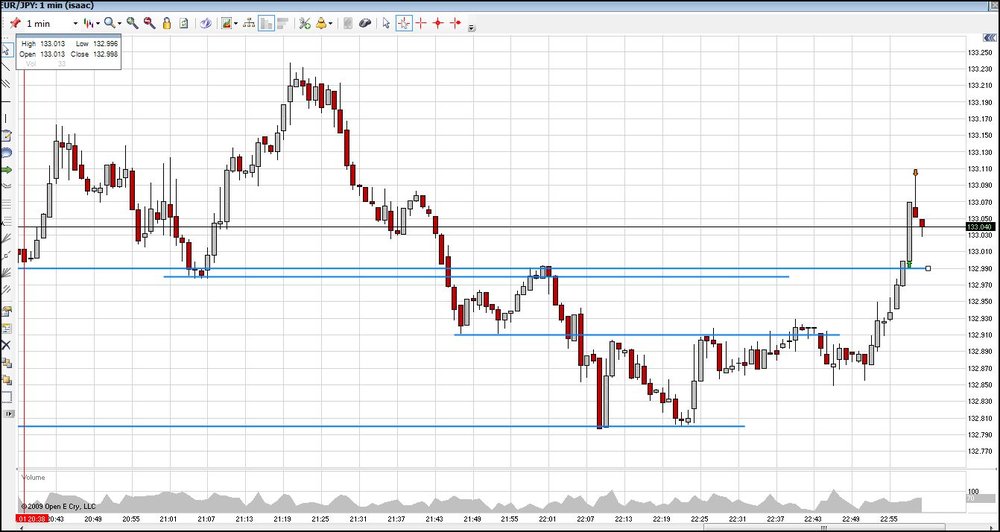
Task: Click the red pushpin icon
Action: coord(14,24)
